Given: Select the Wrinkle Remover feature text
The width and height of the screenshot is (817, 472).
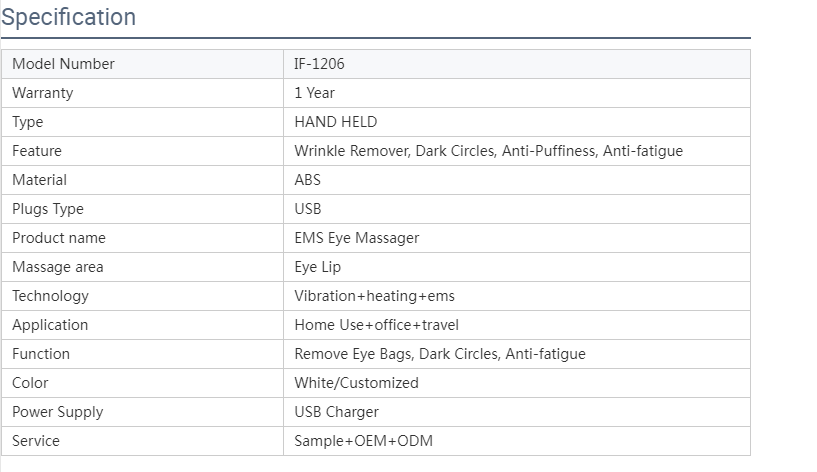Looking at the screenshot, I should (x=352, y=151).
